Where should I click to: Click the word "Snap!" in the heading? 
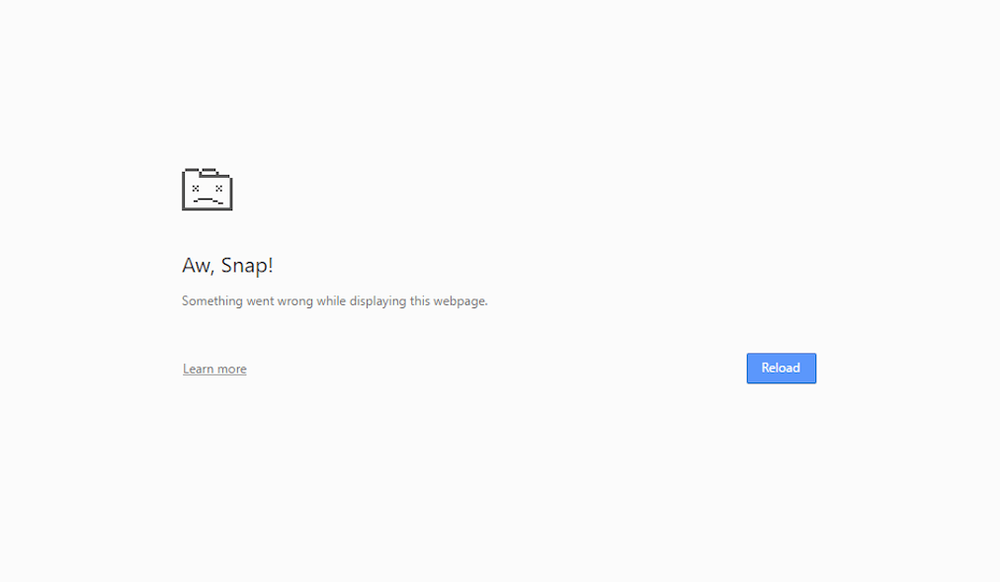click(x=247, y=265)
